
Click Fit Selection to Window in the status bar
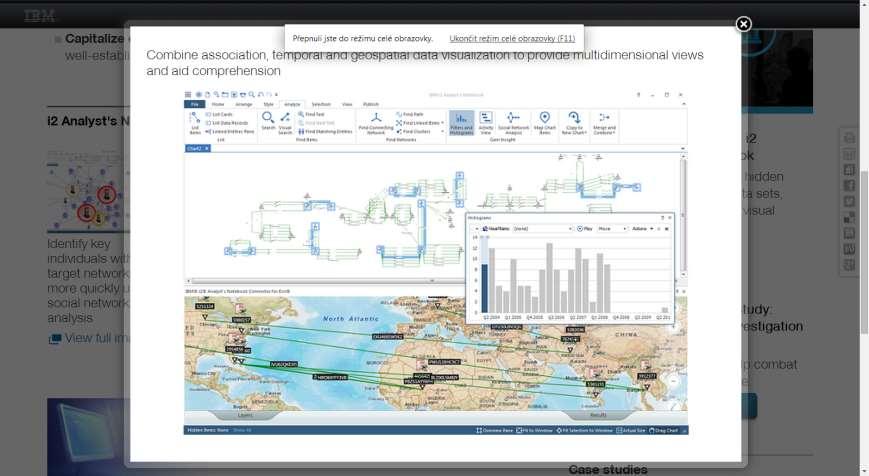pos(585,431)
